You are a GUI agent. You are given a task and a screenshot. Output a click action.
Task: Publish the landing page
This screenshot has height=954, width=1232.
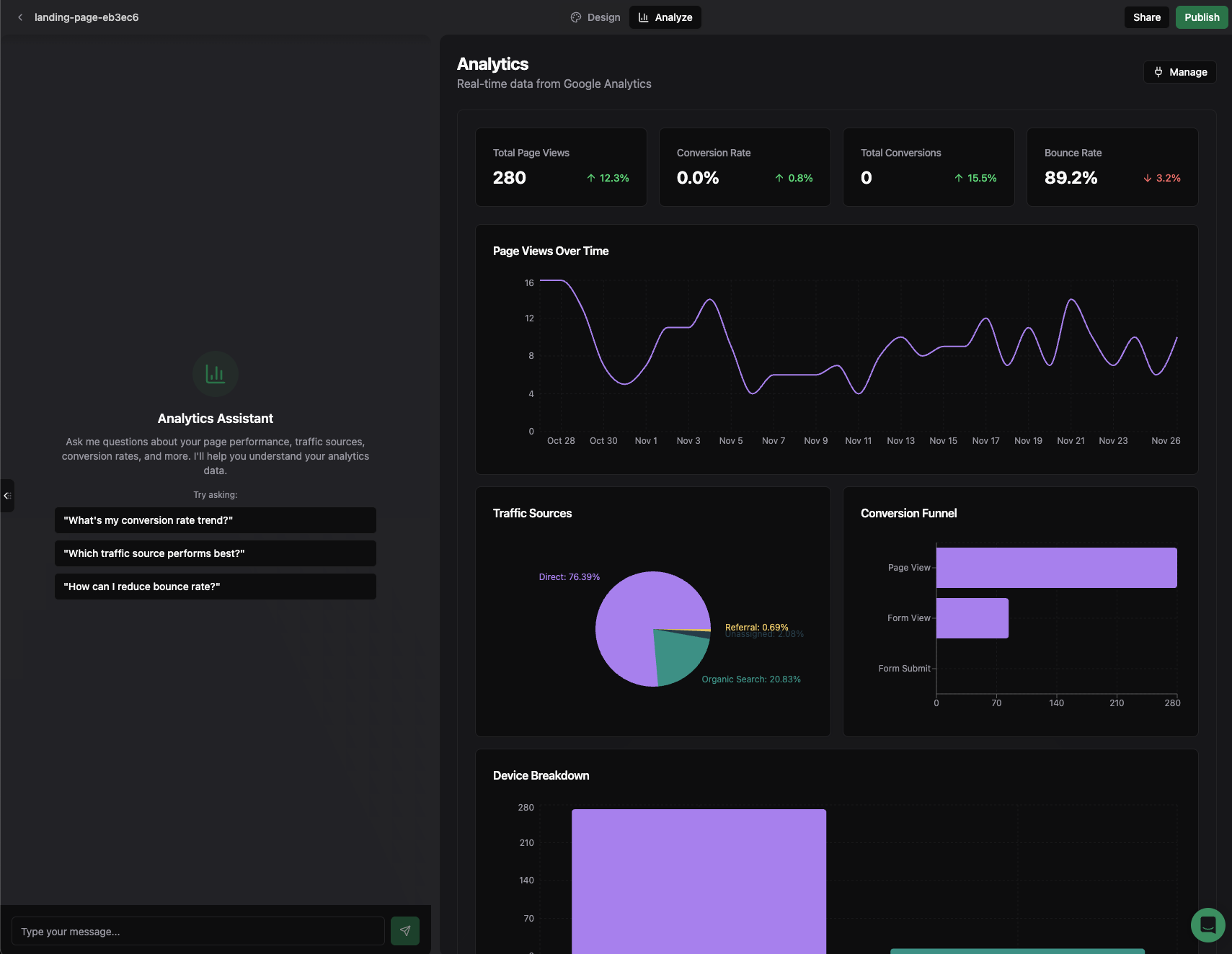click(1201, 17)
